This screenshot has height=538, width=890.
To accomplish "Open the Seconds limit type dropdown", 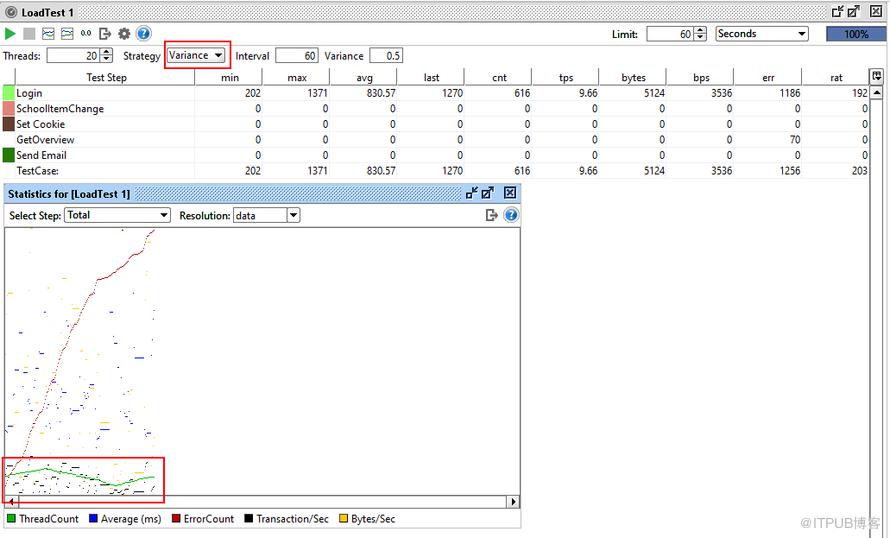I will coord(762,34).
